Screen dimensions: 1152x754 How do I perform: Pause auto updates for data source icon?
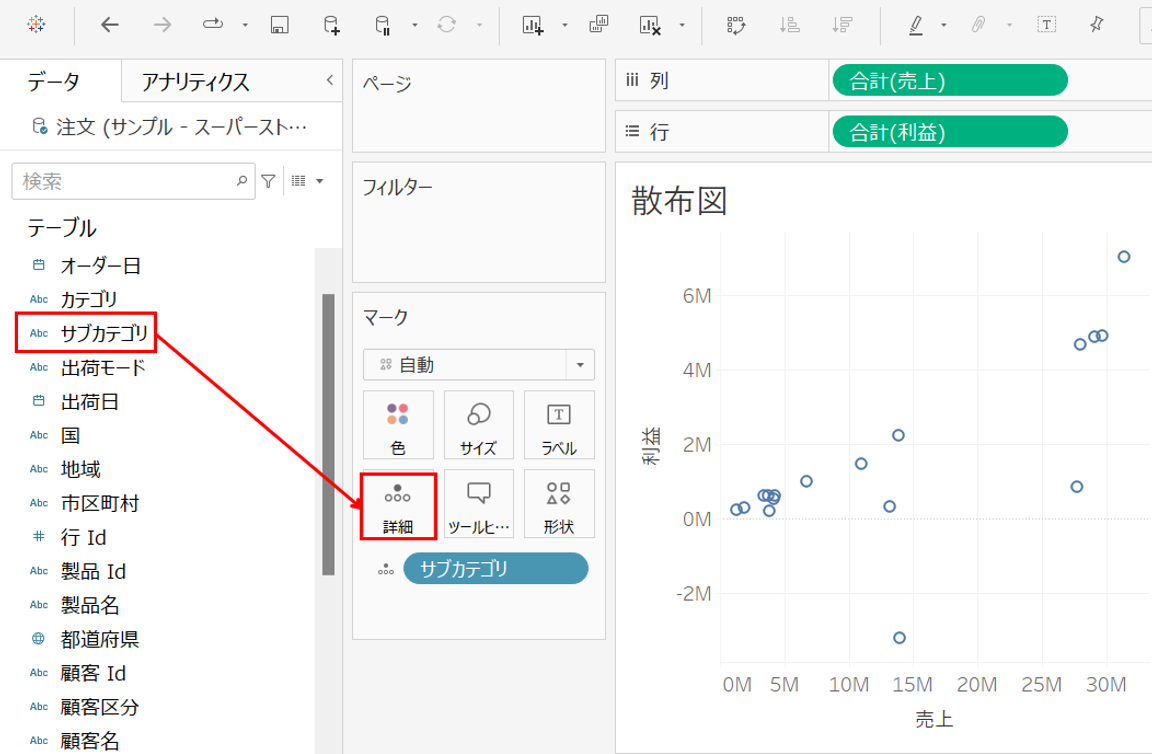[382, 25]
